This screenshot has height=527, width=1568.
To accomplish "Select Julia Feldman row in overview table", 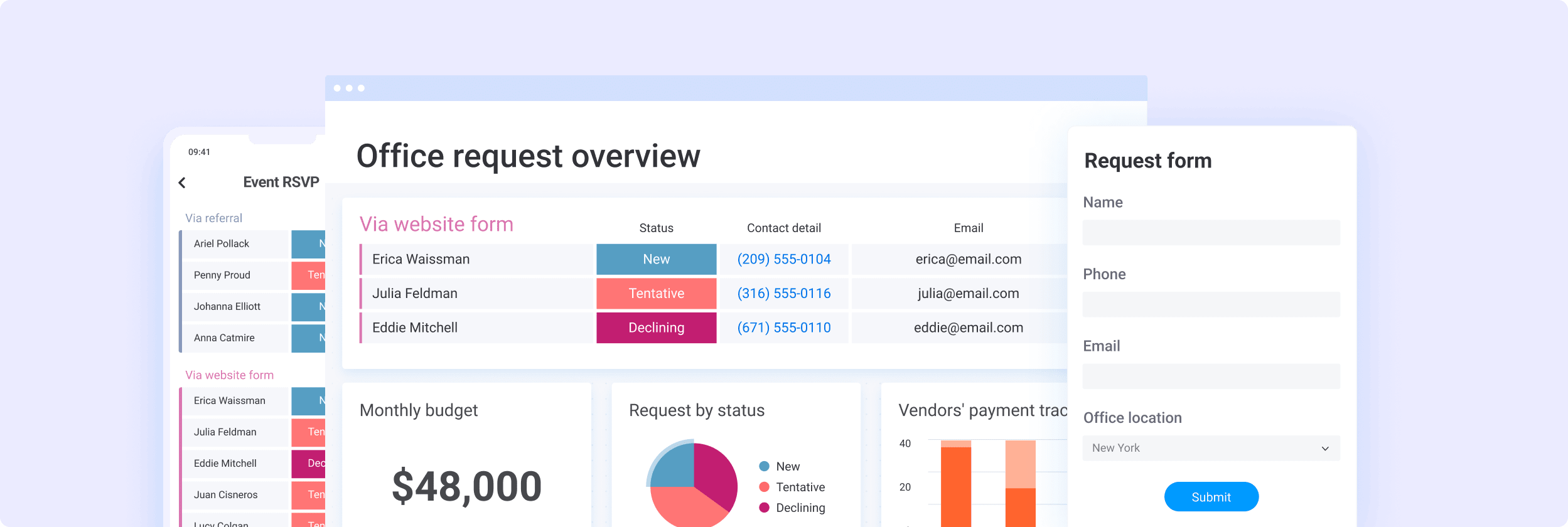I will point(713,294).
